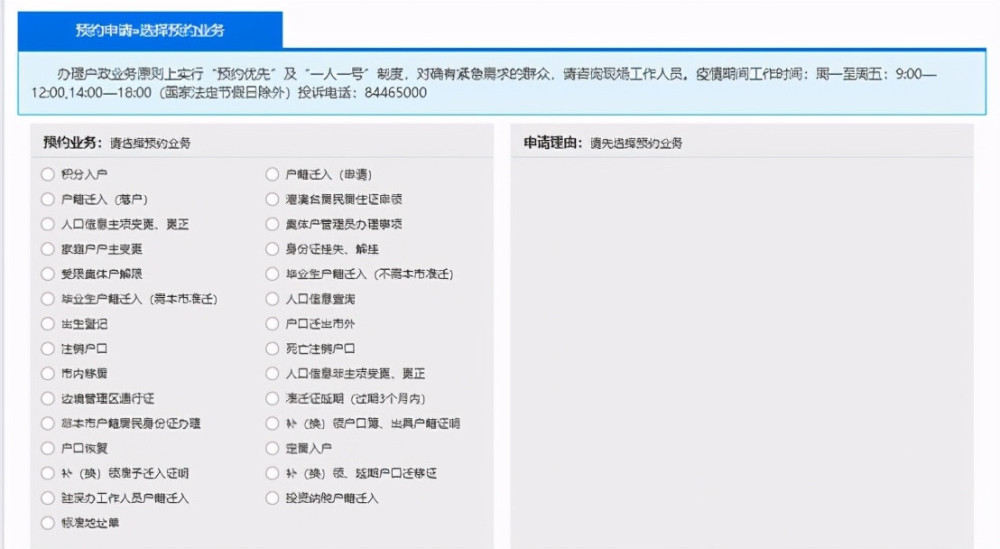Select the 市内移居 radio button
The height and width of the screenshot is (549, 1000).
[48, 373]
